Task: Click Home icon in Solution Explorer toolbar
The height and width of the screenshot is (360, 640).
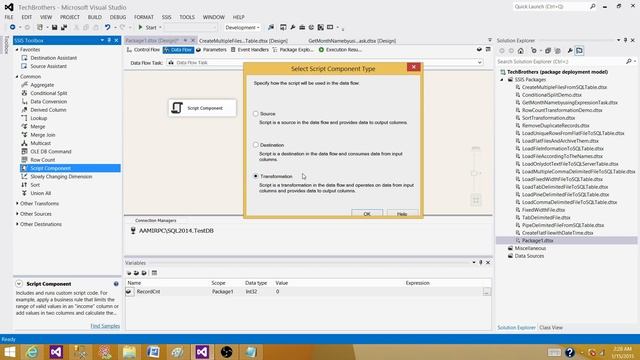Action: 520,51
